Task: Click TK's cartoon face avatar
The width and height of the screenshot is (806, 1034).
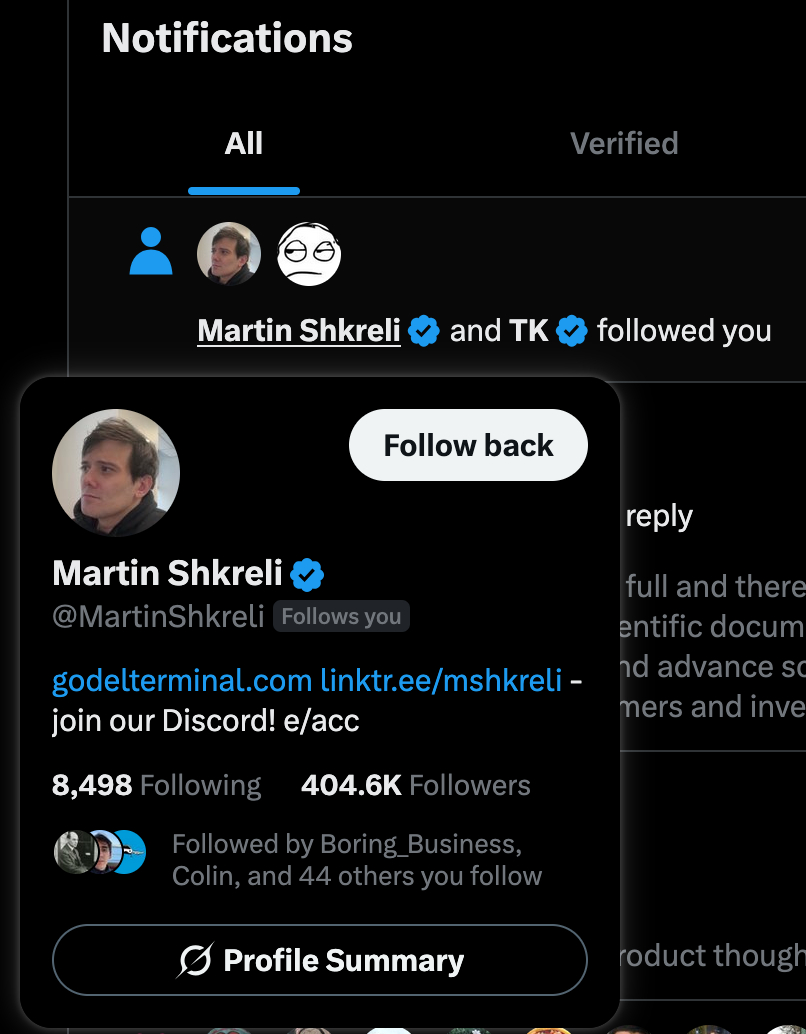Action: 309,254
